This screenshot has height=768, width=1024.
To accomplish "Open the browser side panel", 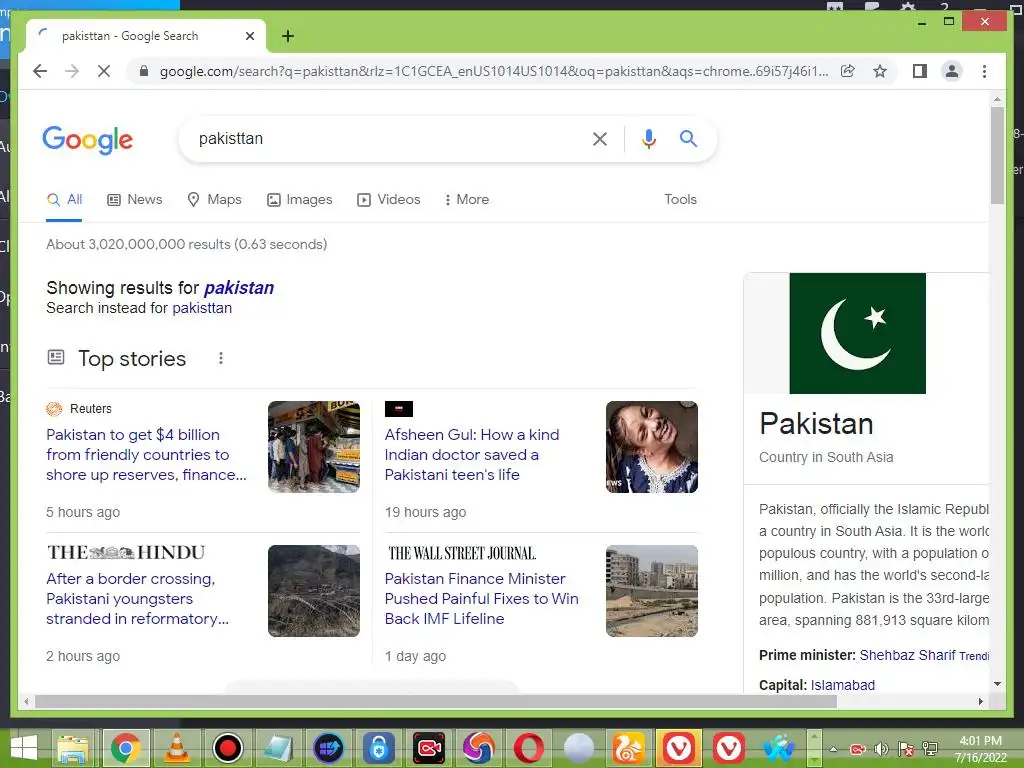I will point(920,71).
